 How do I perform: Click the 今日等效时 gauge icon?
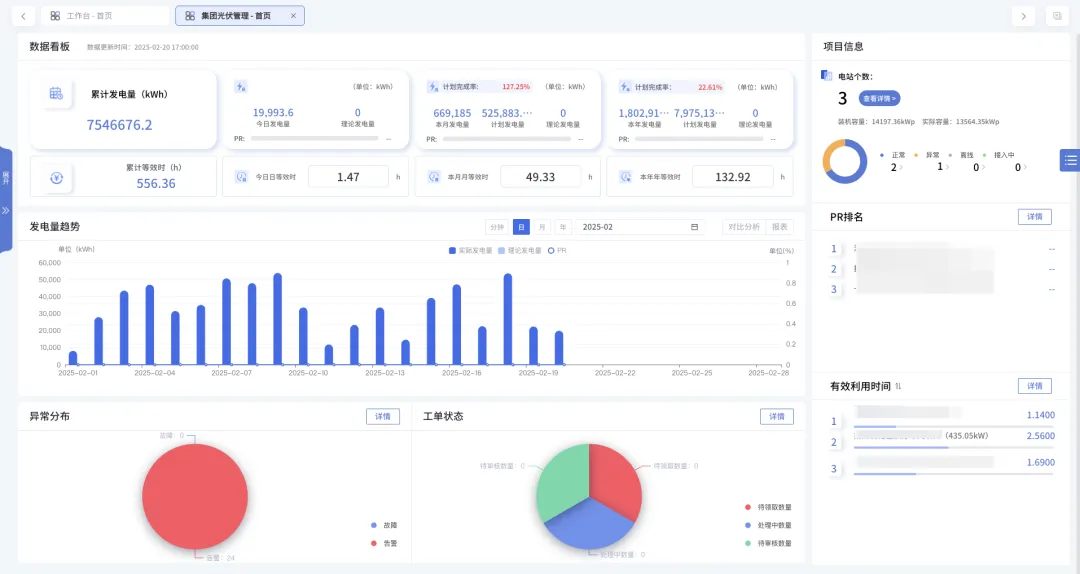pos(241,177)
